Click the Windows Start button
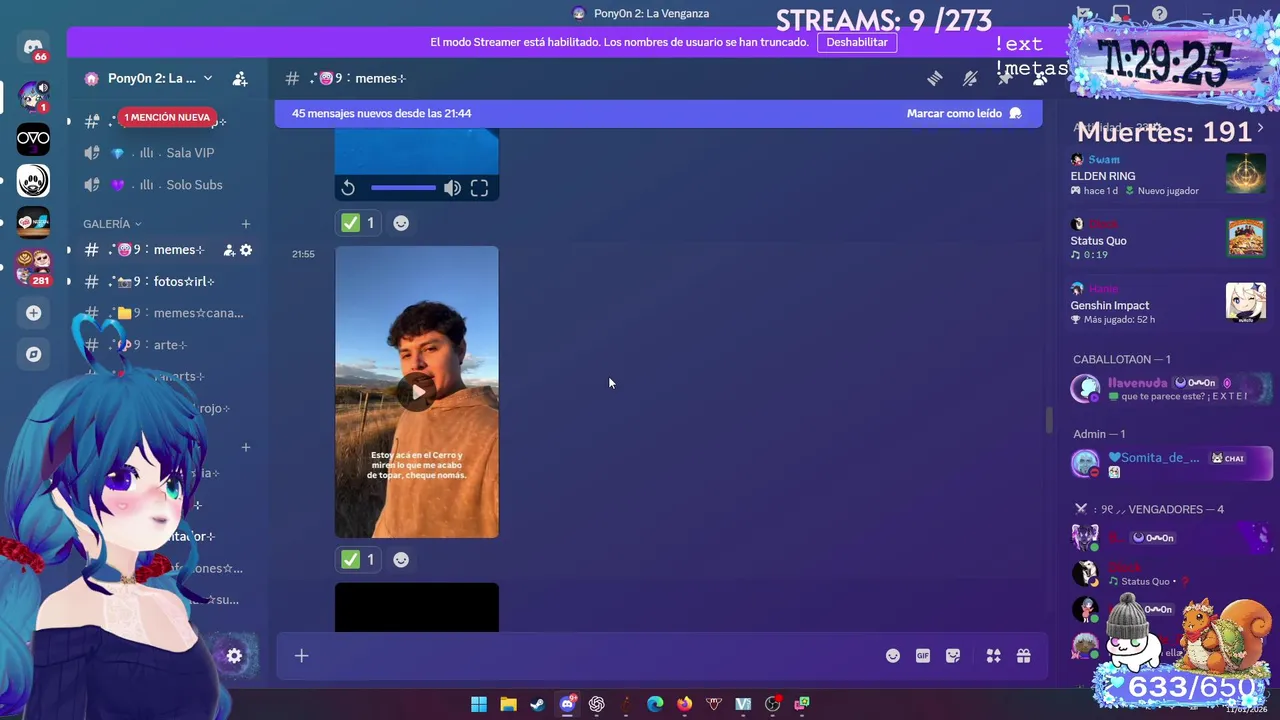1280x720 pixels. (479, 704)
